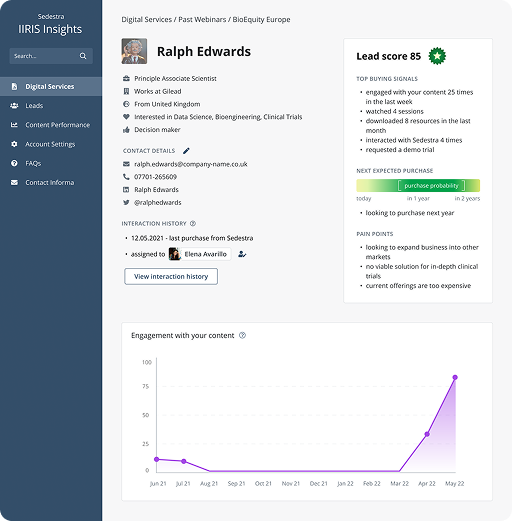This screenshot has height=521, width=512.
Task: Open Digital Services in the sidebar
Action: [51, 87]
